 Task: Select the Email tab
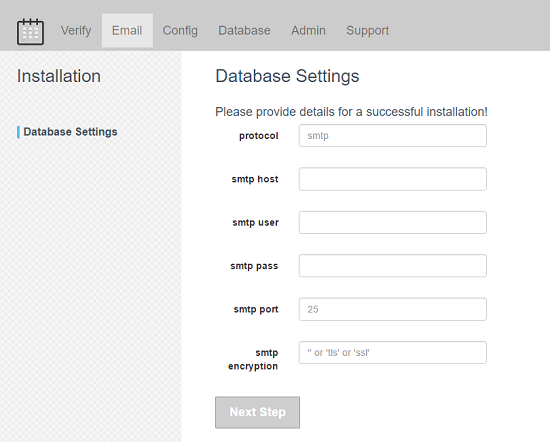[x=127, y=31]
